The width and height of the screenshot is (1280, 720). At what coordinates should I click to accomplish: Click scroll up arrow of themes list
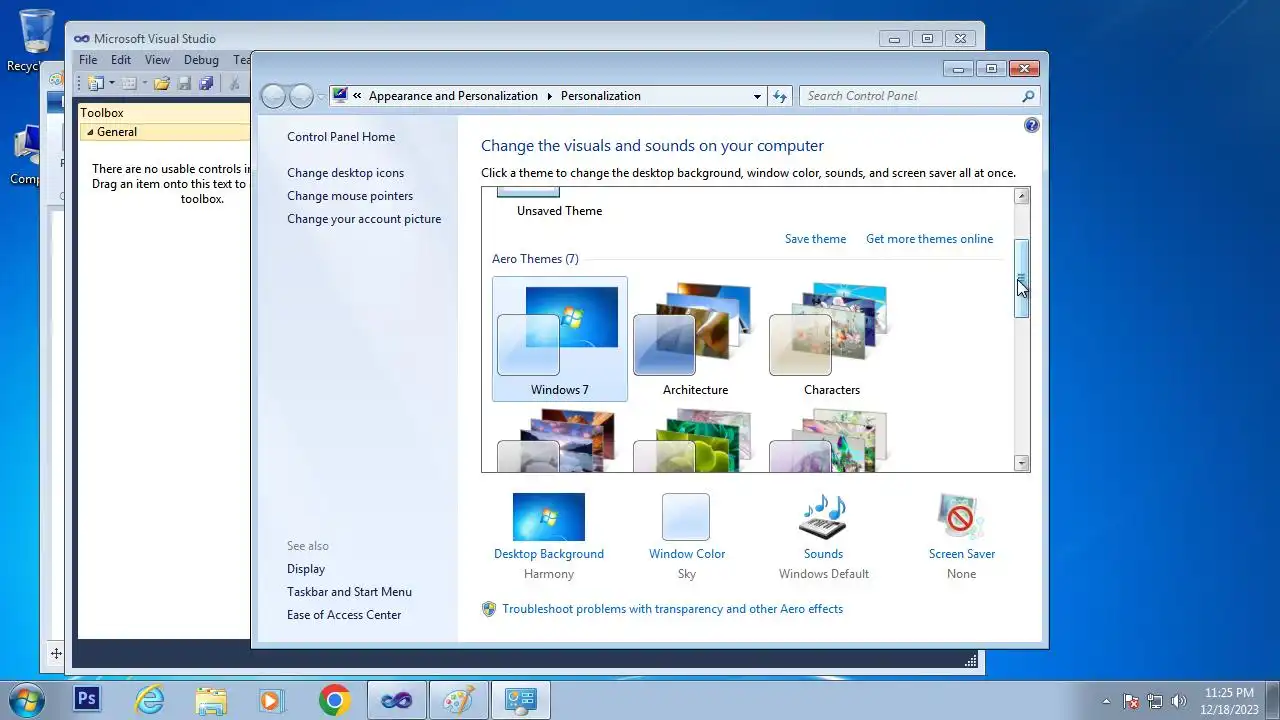[x=1022, y=196]
